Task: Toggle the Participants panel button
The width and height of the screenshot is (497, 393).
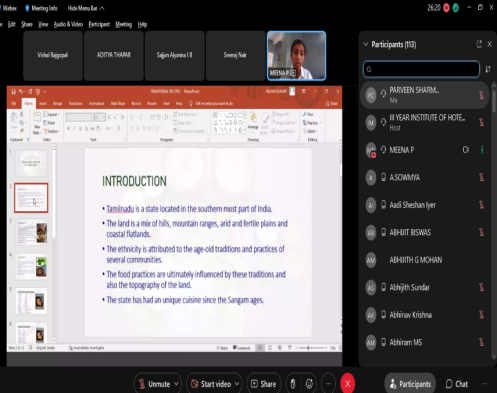Action: coord(410,384)
